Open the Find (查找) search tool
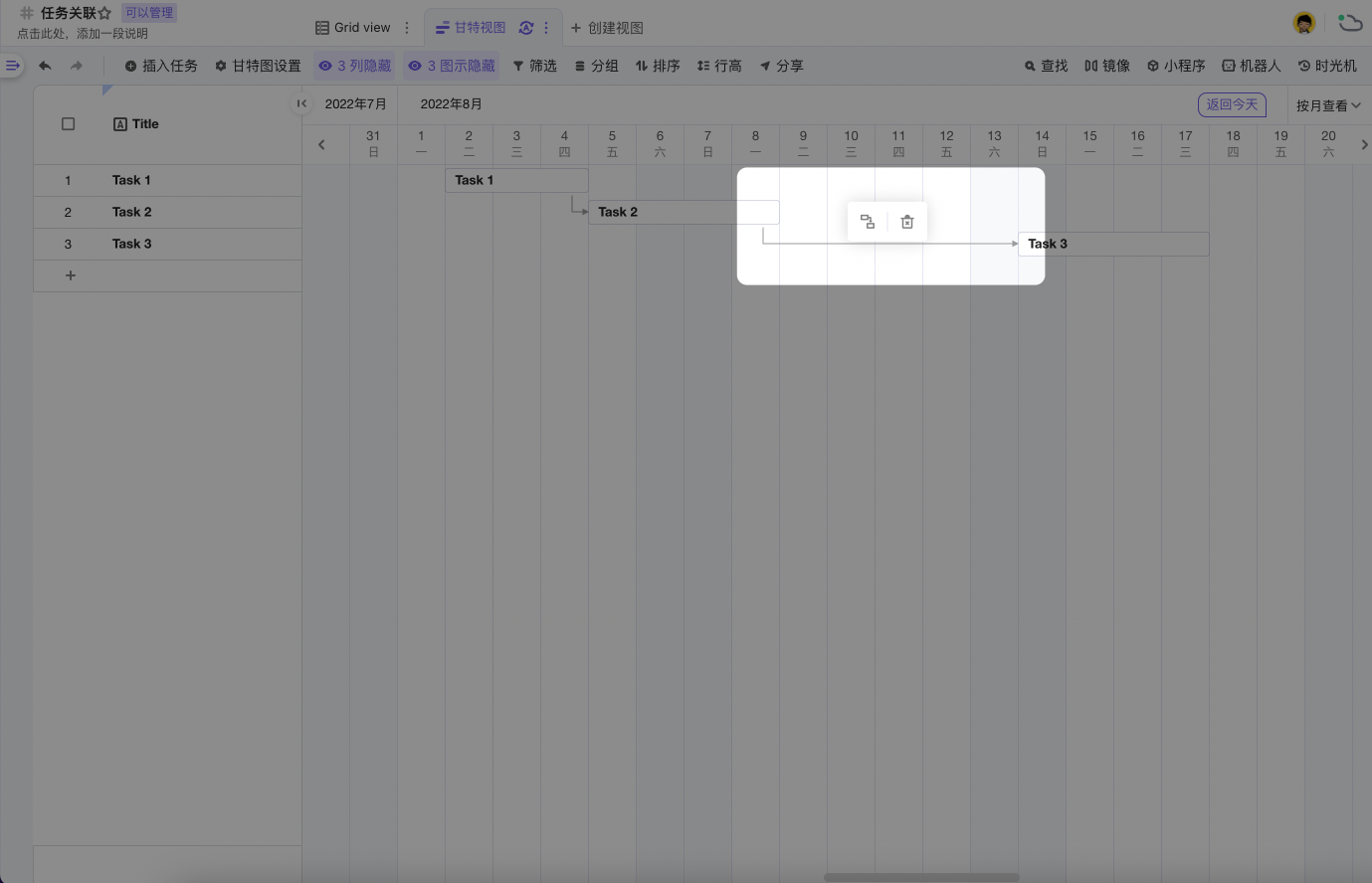Viewport: 1372px width, 883px height. [x=1046, y=66]
